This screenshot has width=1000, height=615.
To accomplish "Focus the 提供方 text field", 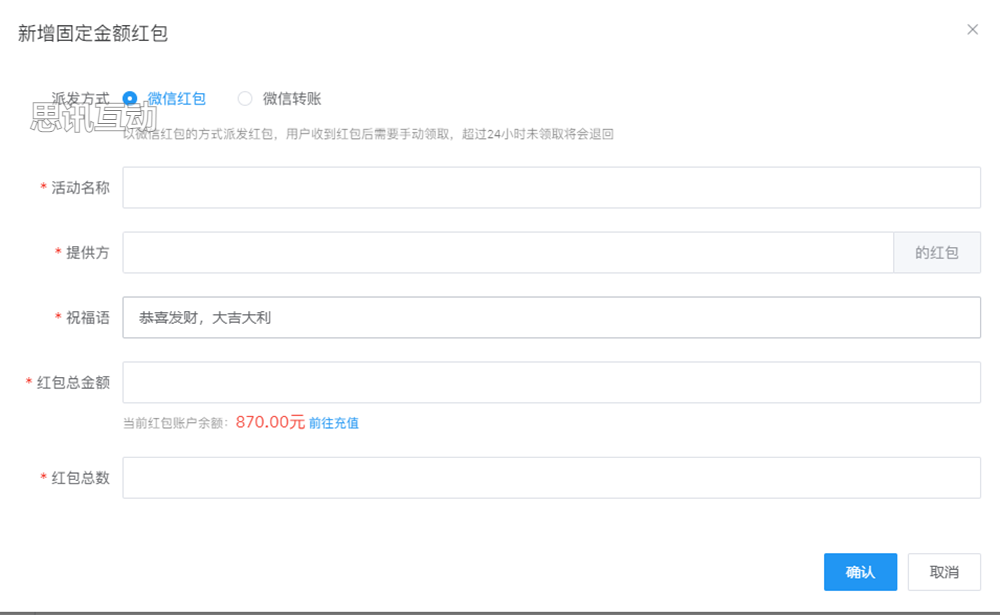I will coord(507,253).
